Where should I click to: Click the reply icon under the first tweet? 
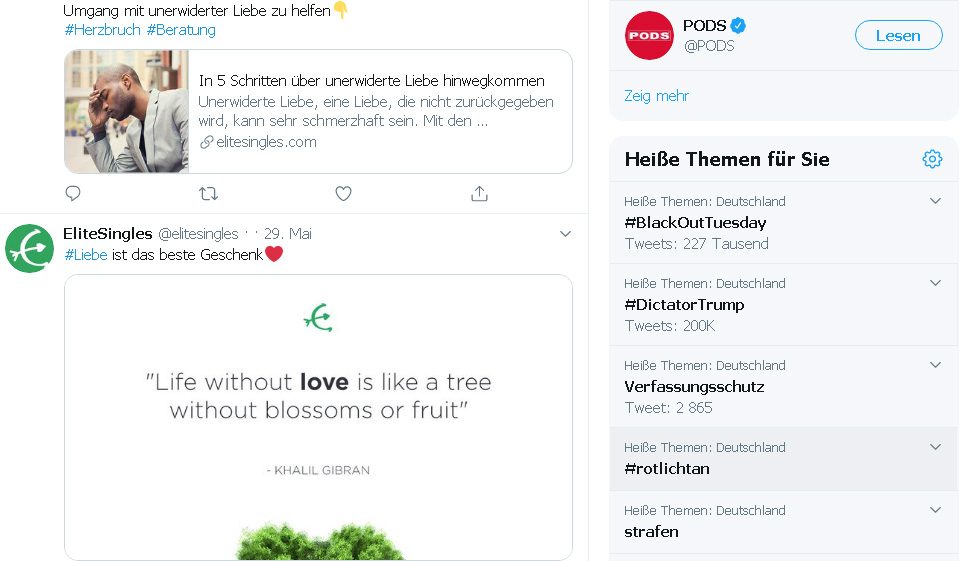[73, 193]
